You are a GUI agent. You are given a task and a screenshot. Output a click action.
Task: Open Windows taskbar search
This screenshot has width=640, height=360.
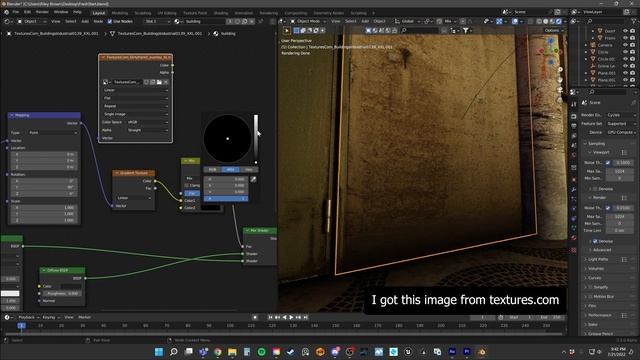tap(173, 352)
